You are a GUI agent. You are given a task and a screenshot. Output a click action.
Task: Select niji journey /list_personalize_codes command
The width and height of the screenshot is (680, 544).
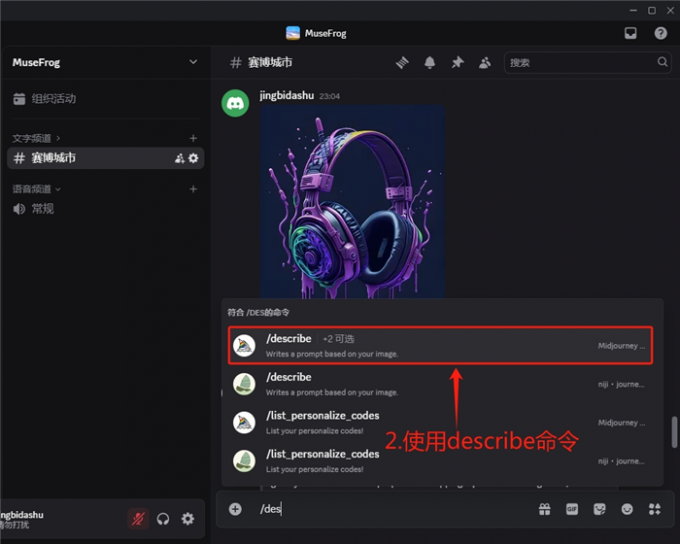tap(440, 461)
